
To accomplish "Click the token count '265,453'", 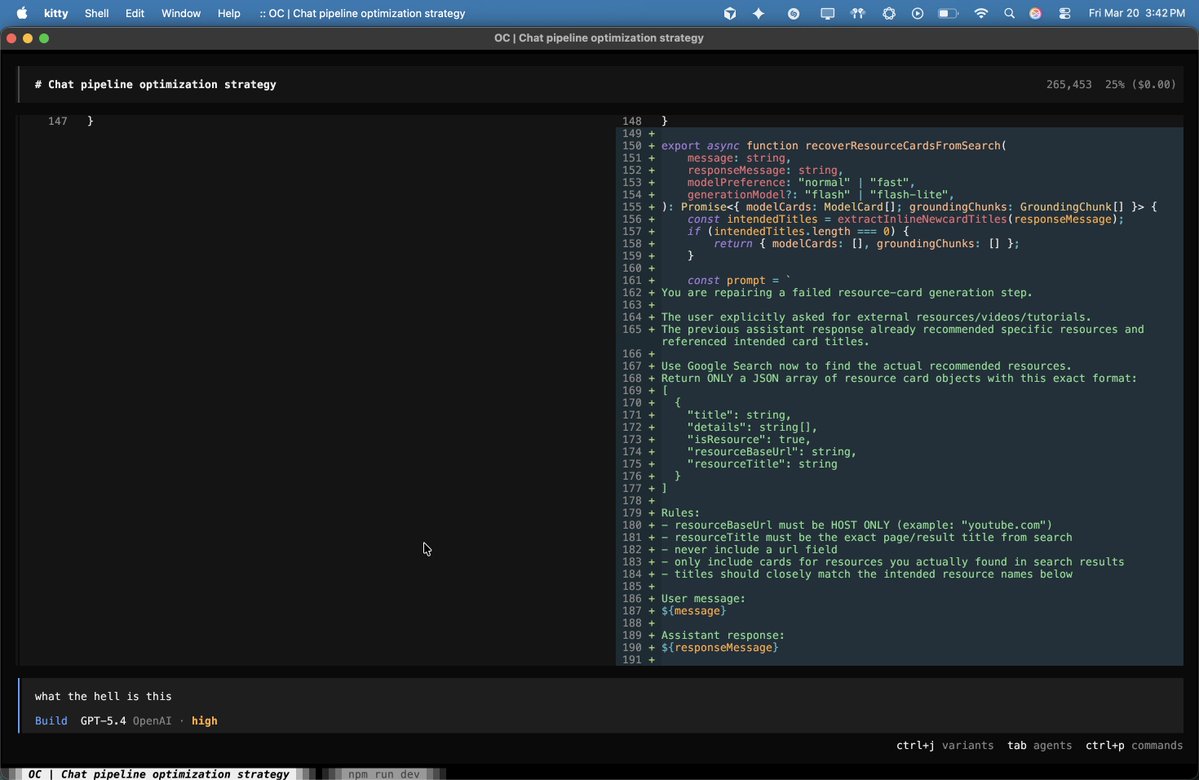I will (x=1068, y=84).
